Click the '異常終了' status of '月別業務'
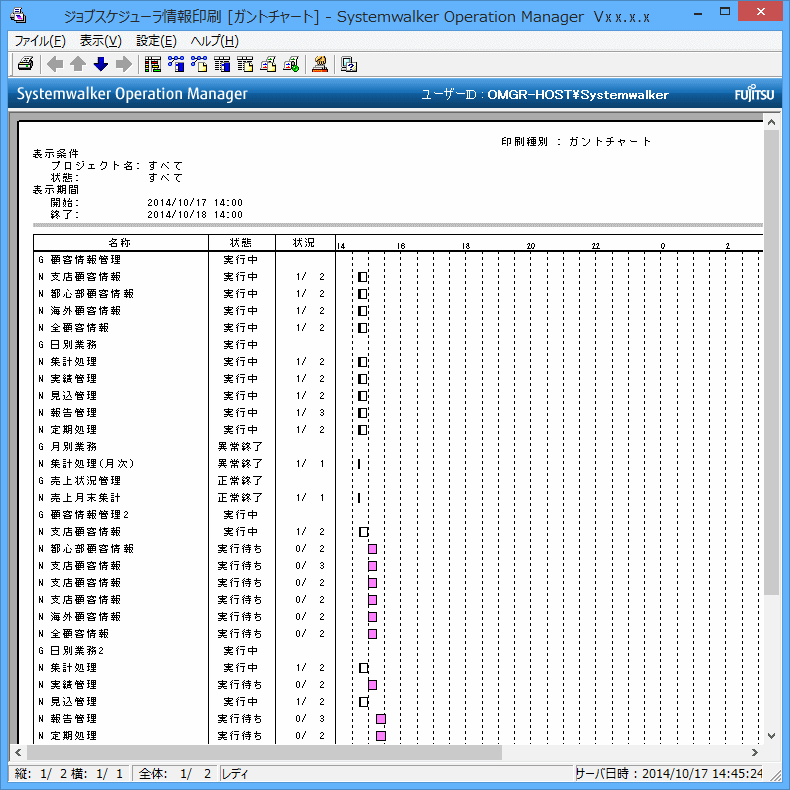 click(240, 446)
